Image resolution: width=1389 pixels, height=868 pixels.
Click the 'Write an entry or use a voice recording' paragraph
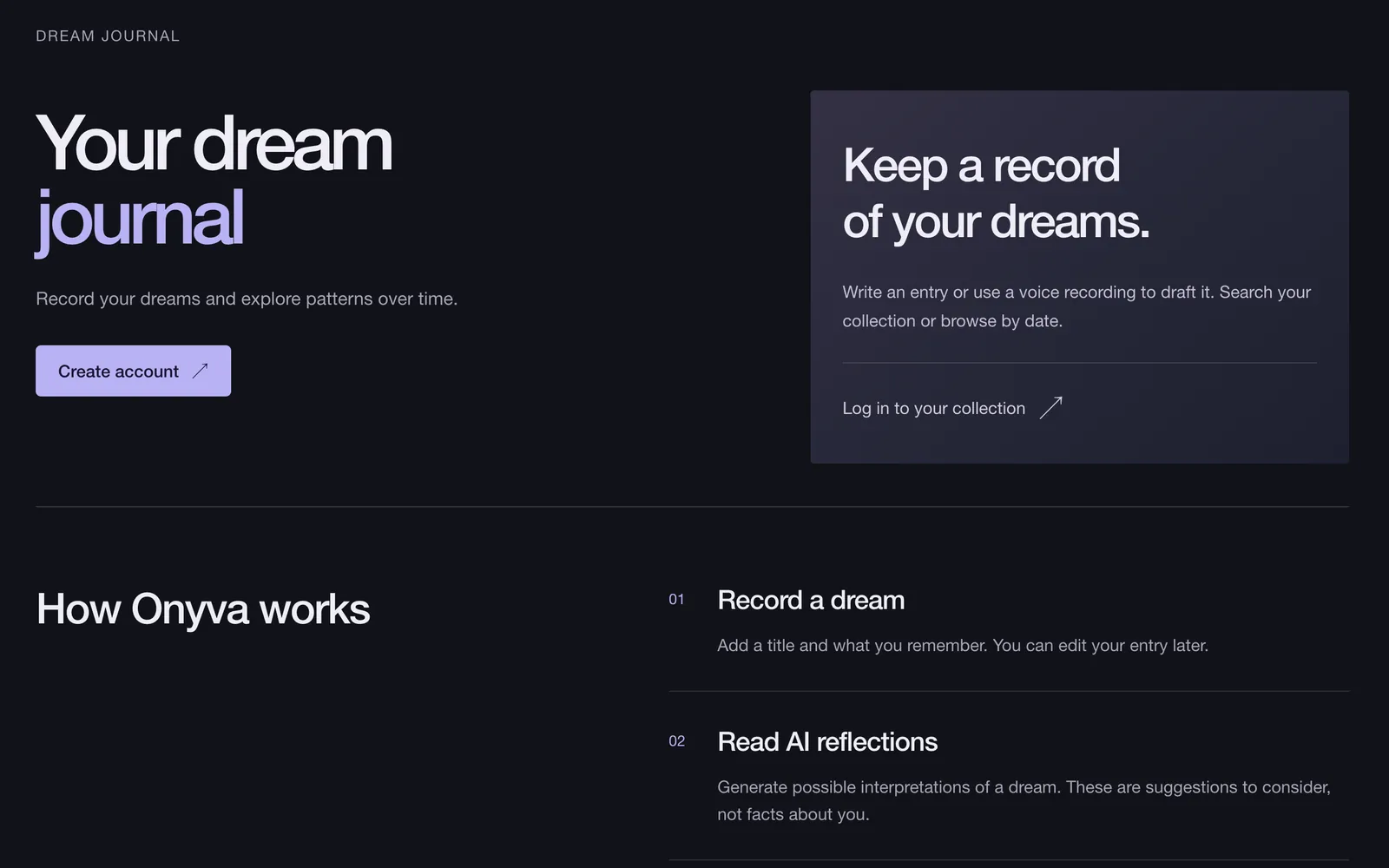click(x=1076, y=306)
